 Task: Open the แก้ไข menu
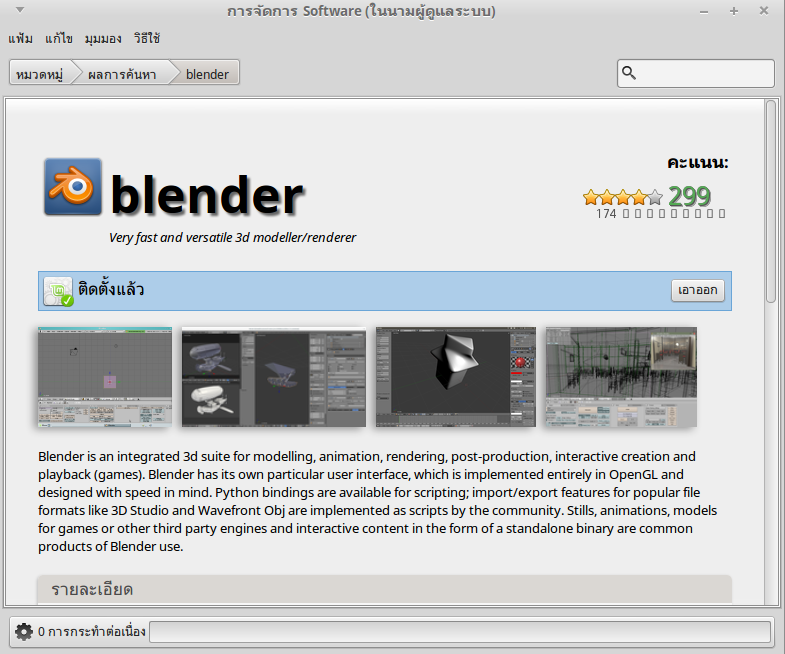tap(59, 39)
